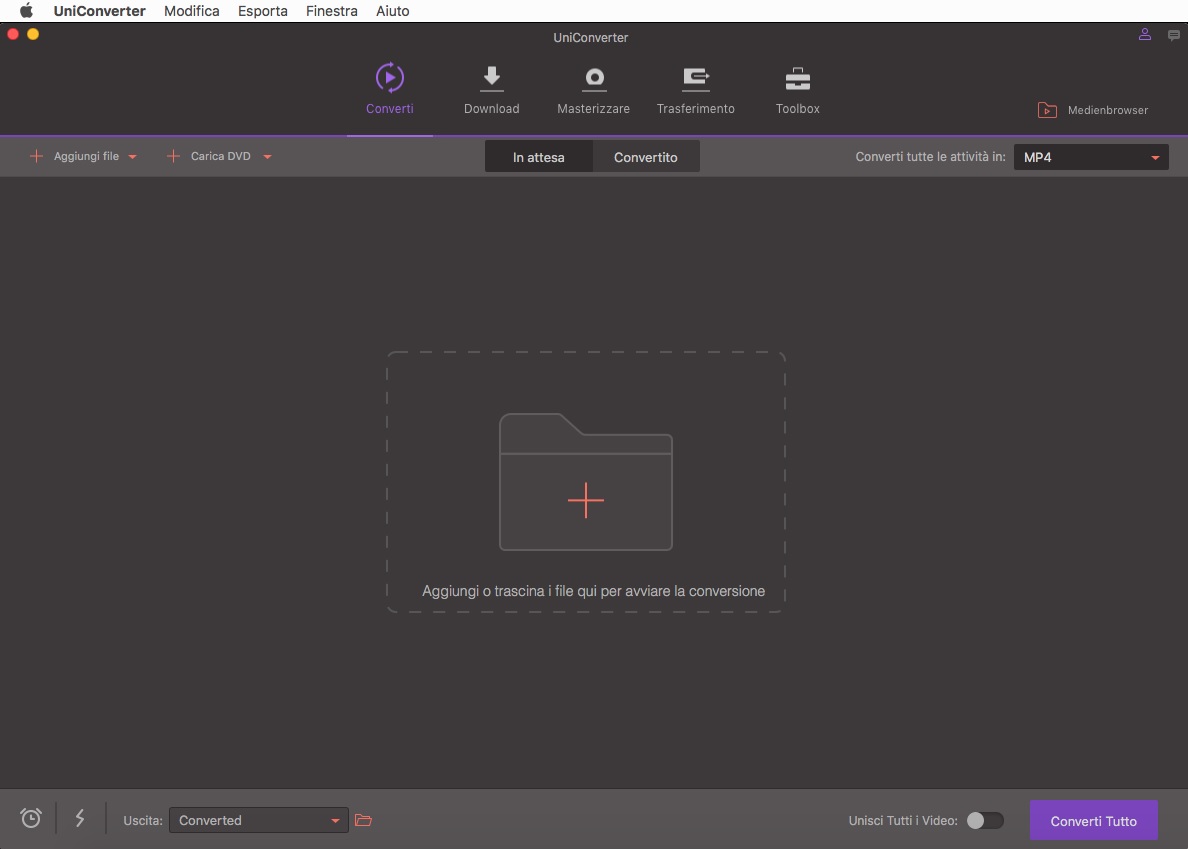Screen dimensions: 1188x849
Task: Open the MP4 output format dropdown
Action: [1091, 158]
